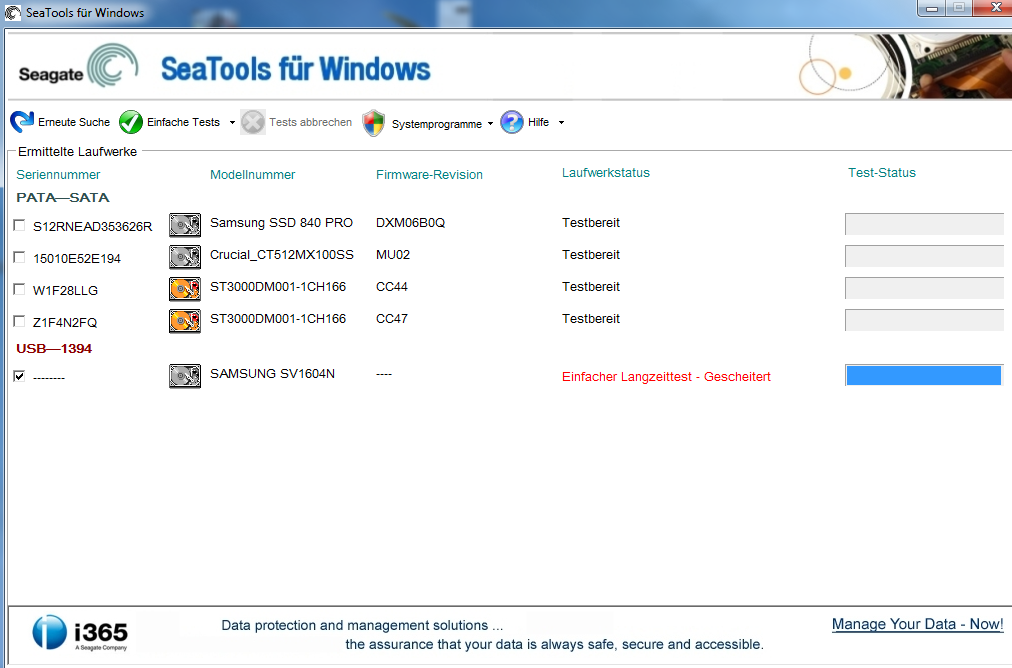Click the serial number Z1F4N2FQ
The image size is (1012, 668).
tap(65, 323)
